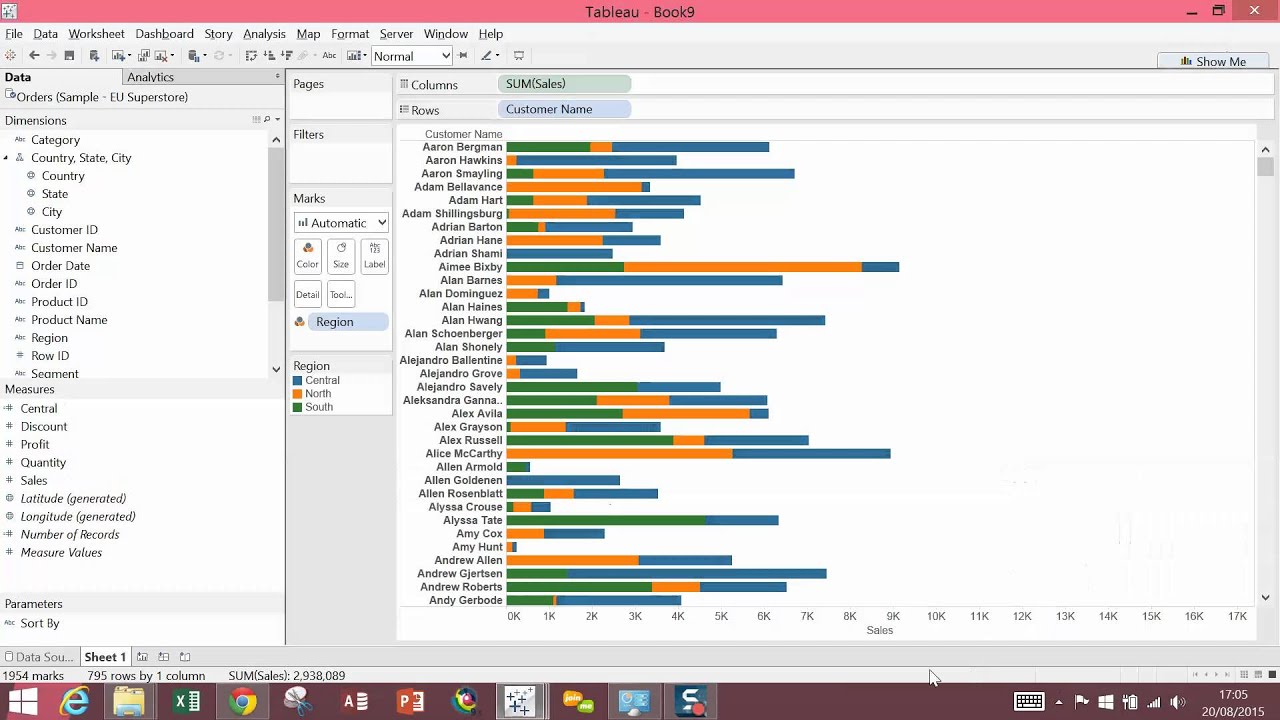Open the Normal fit dropdown
This screenshot has width=1280, height=720.
(x=412, y=56)
